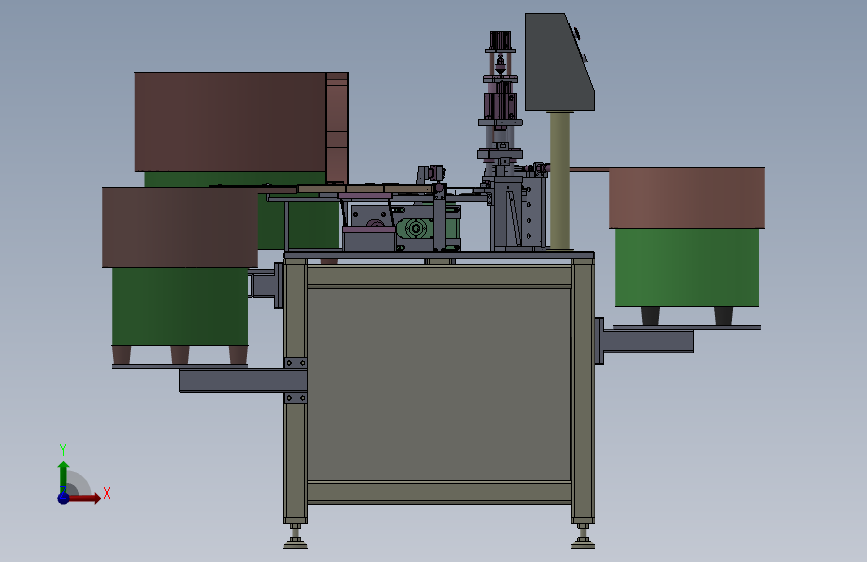
Task: Select the right-side brown feeder bowl cover
Action: point(687,198)
